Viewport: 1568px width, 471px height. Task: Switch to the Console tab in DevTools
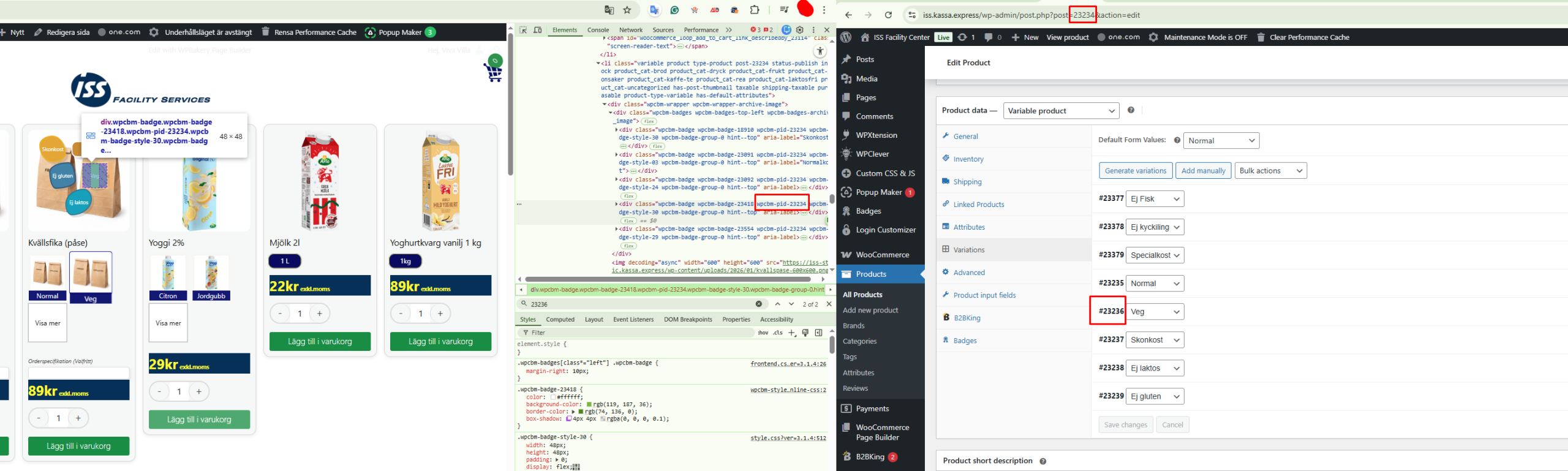(598, 30)
